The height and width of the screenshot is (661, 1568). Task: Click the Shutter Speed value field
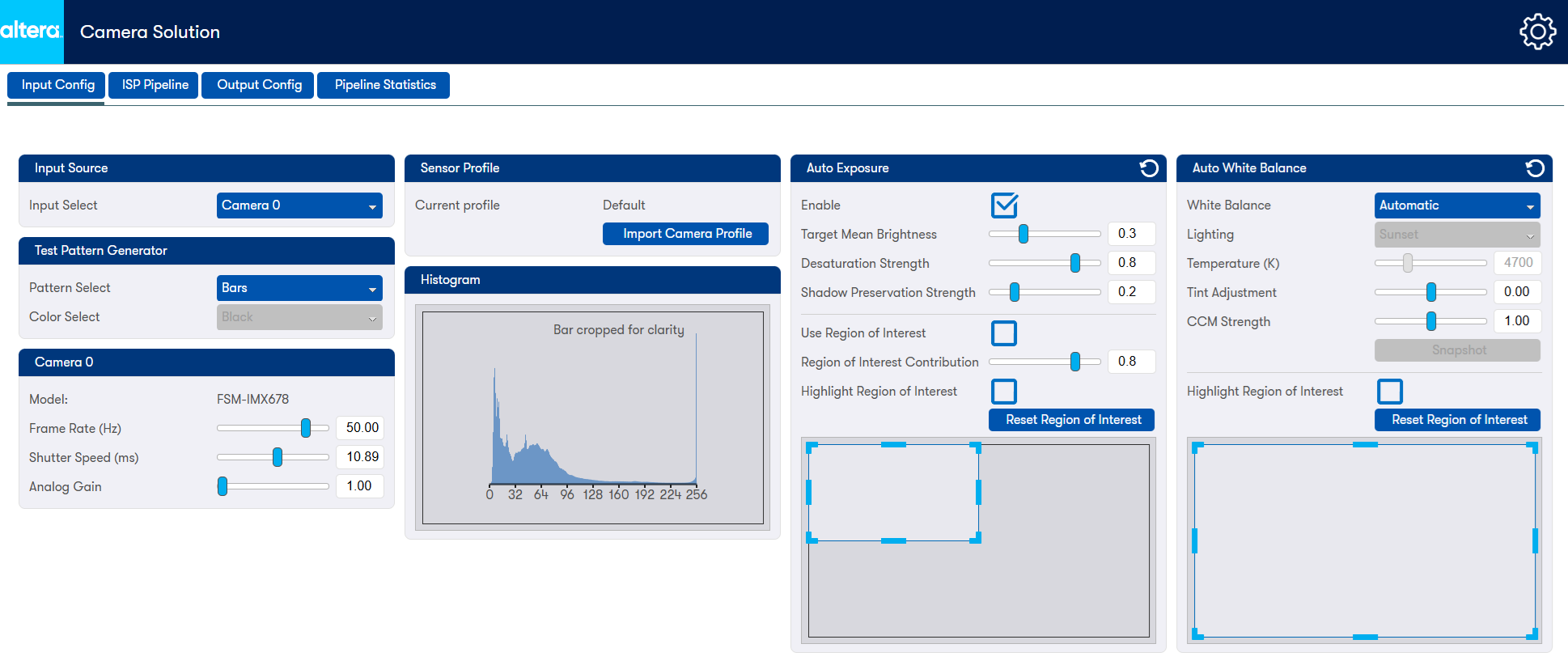point(361,457)
